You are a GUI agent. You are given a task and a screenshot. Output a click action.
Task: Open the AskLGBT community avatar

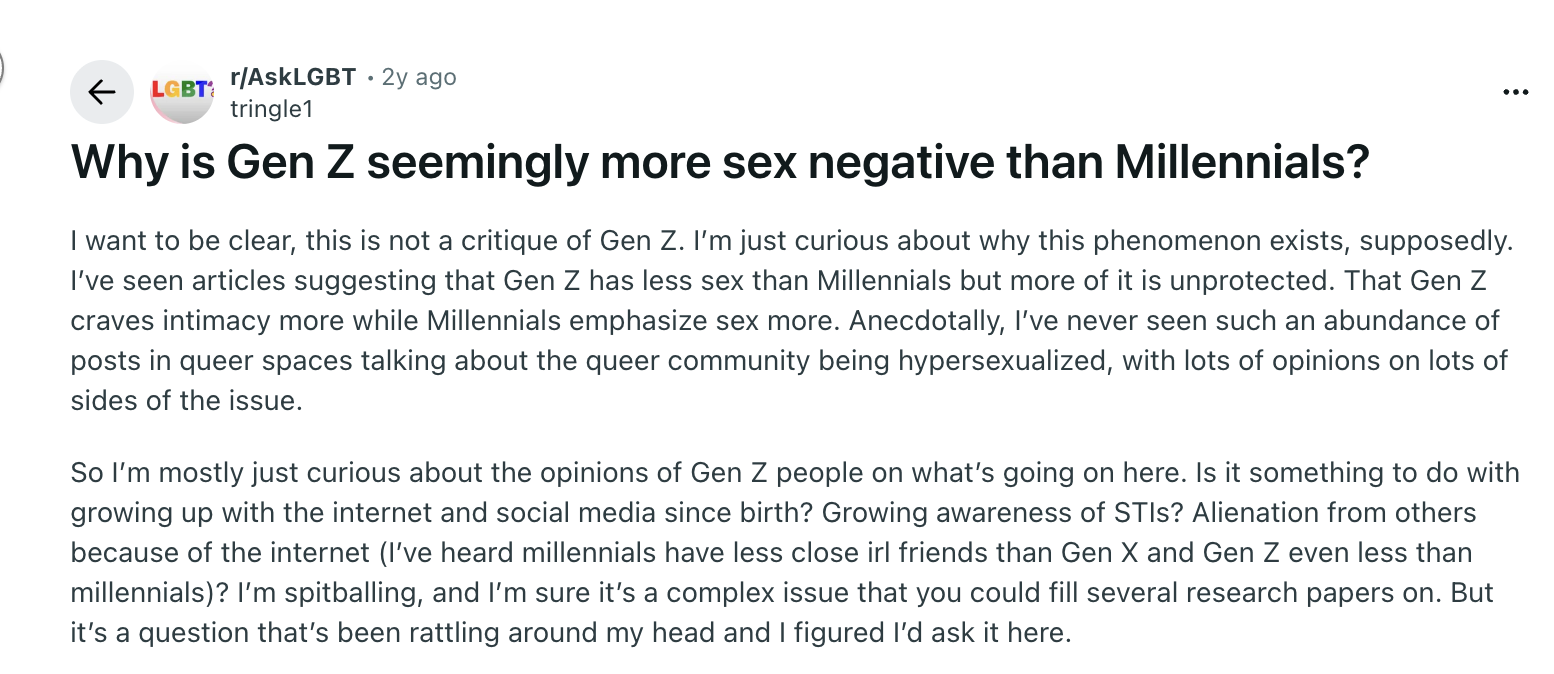tap(182, 93)
